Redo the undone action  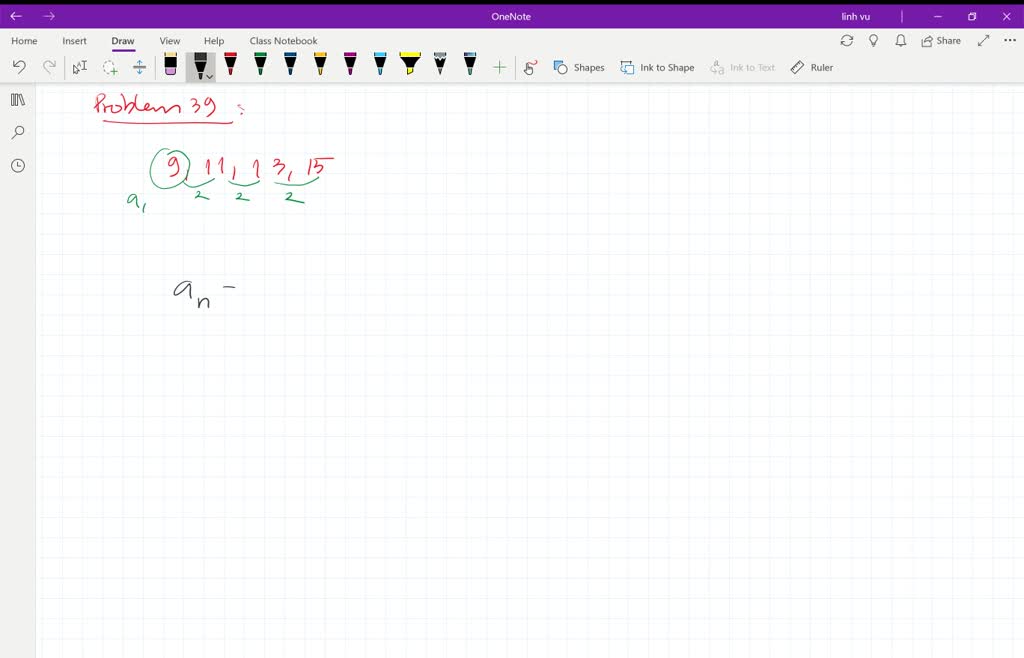[x=50, y=67]
